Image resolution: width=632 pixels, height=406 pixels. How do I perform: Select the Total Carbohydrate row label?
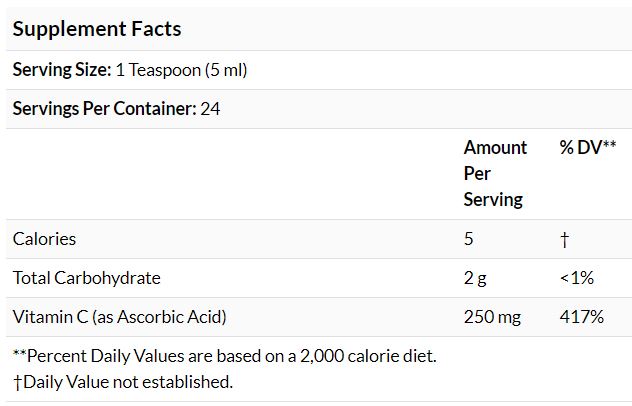(x=86, y=277)
